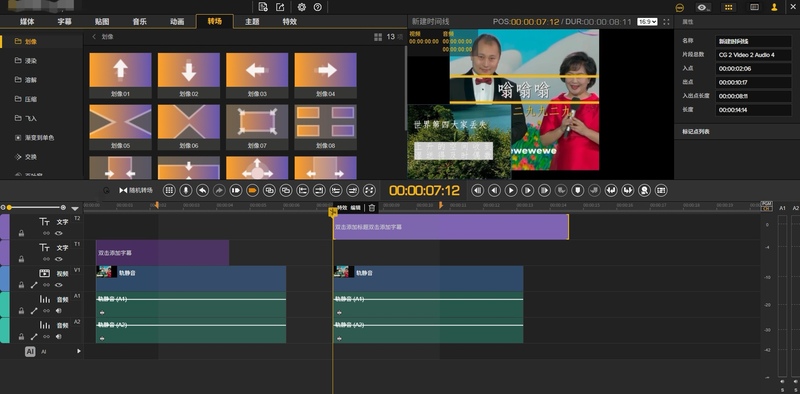Hide the V1 video track with its eye icon
This screenshot has height=394, width=800.
tap(59, 285)
